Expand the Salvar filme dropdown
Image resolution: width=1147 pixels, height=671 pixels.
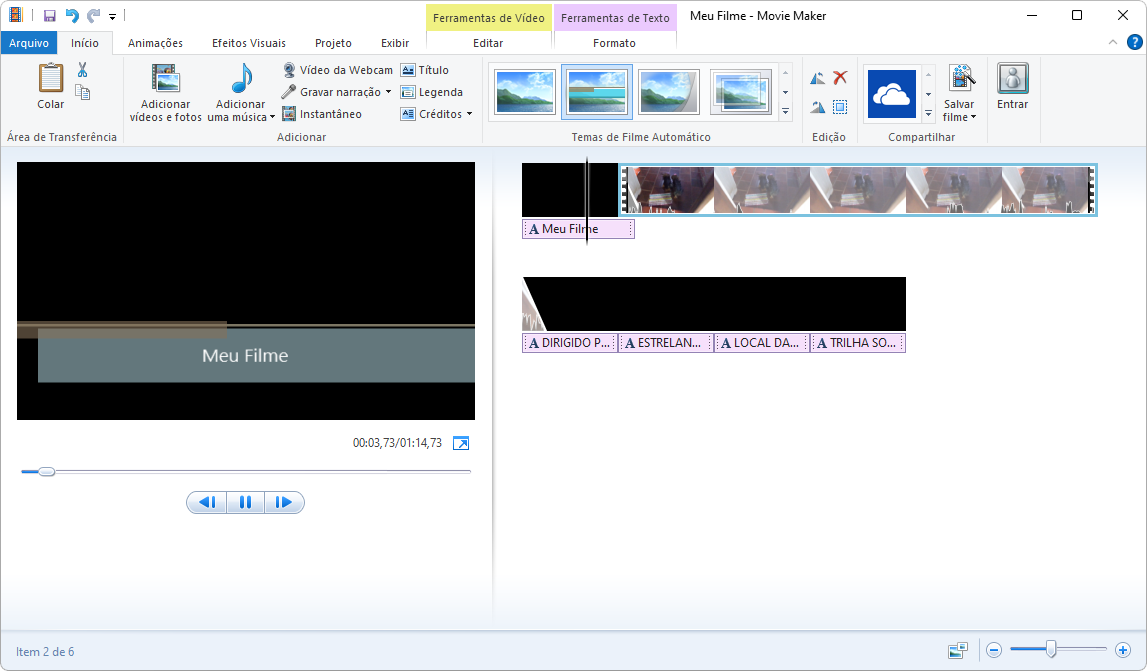click(x=973, y=117)
